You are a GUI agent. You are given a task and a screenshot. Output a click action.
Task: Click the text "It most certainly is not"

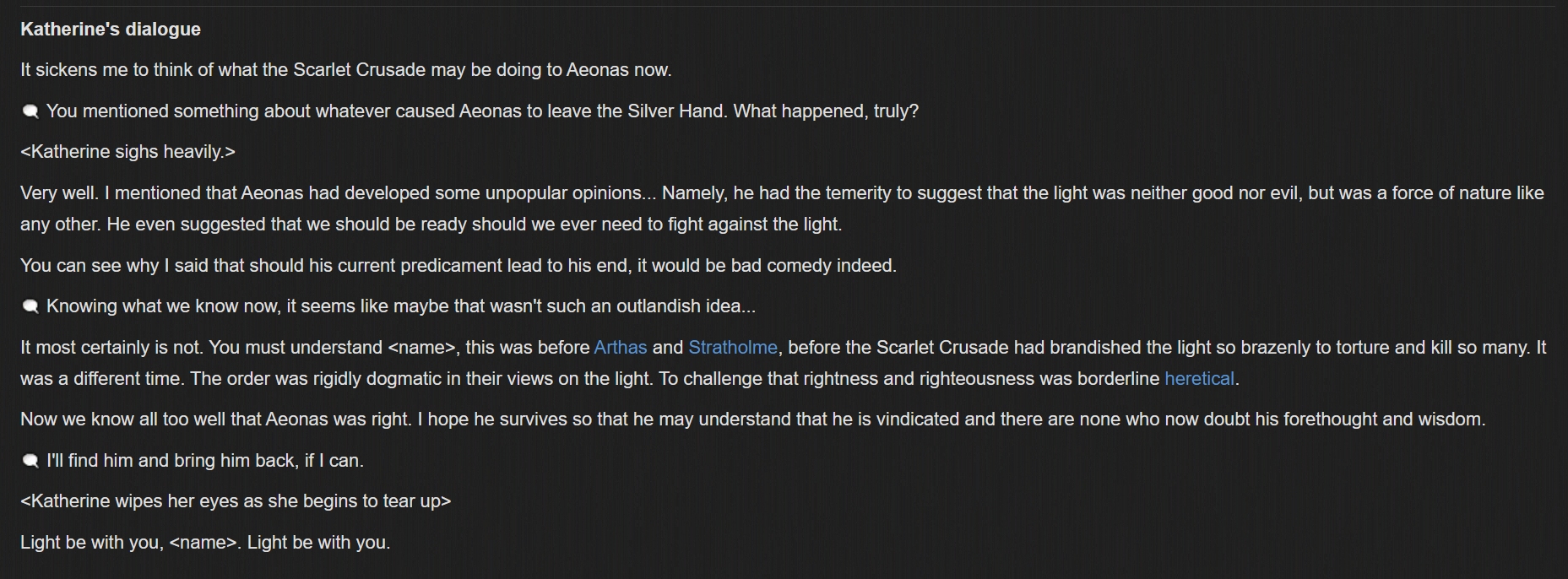(111, 347)
